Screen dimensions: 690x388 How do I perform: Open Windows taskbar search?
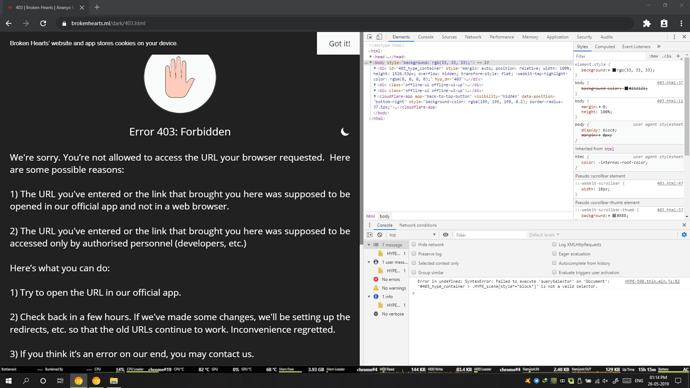pyautogui.click(x=26, y=381)
